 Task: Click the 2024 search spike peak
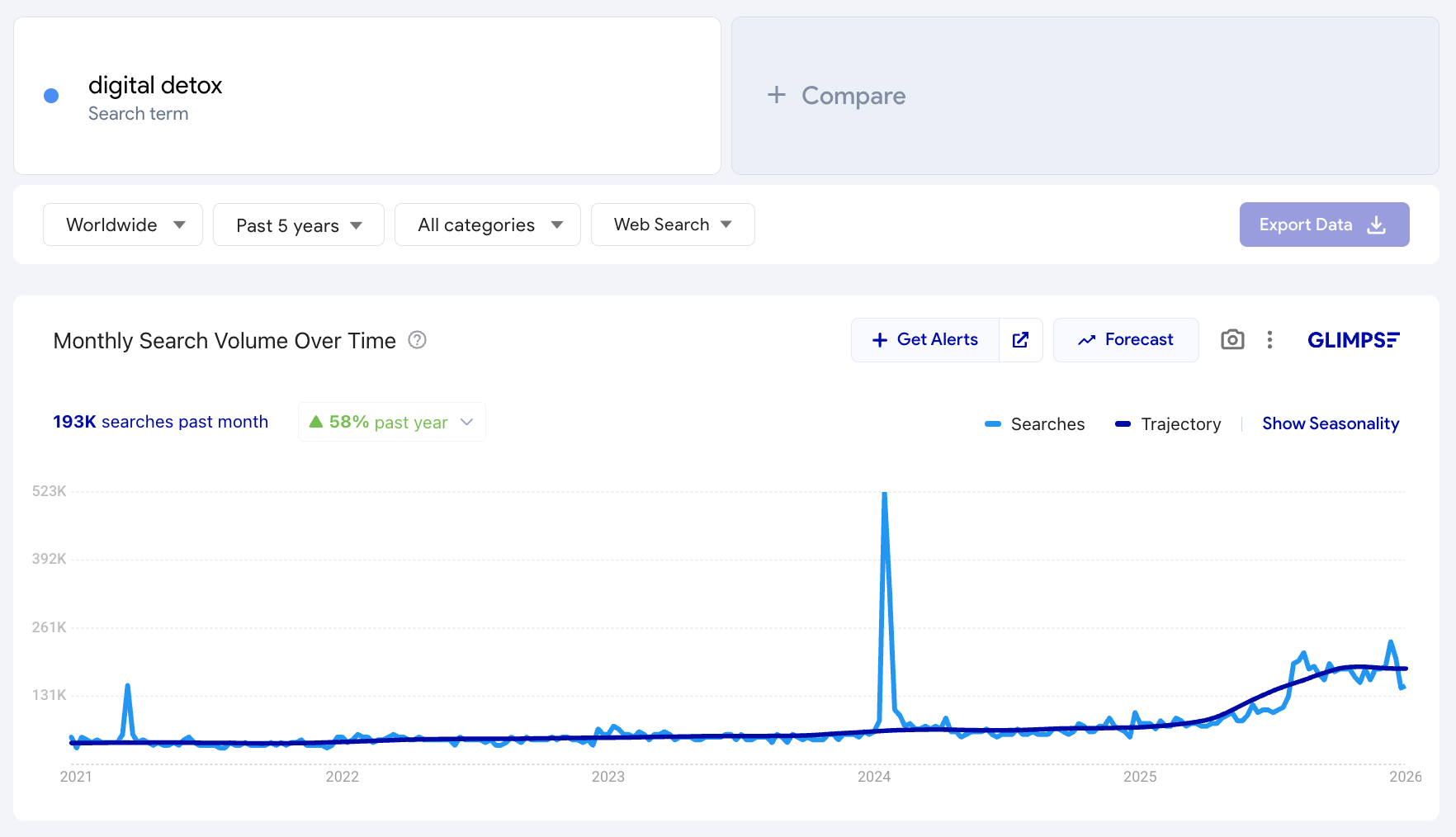click(x=884, y=494)
